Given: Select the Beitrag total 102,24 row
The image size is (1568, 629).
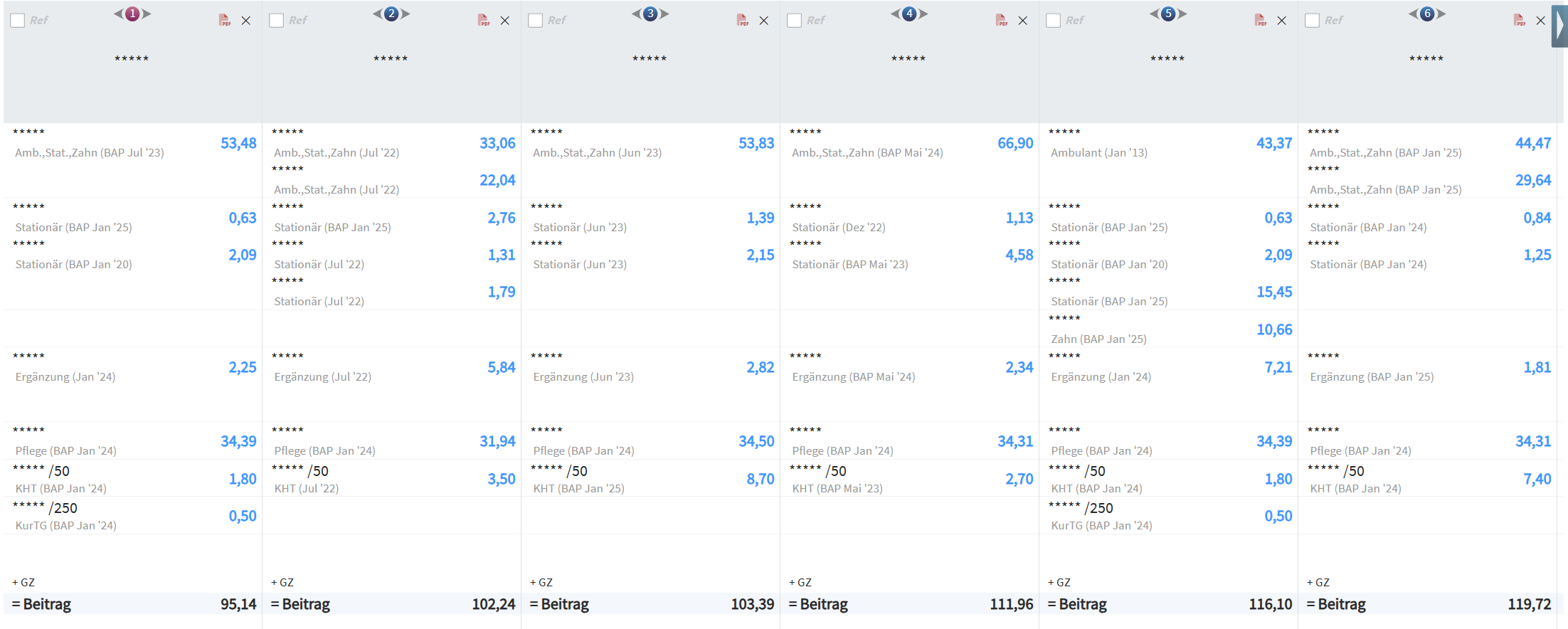Looking at the screenshot, I should pos(391,604).
